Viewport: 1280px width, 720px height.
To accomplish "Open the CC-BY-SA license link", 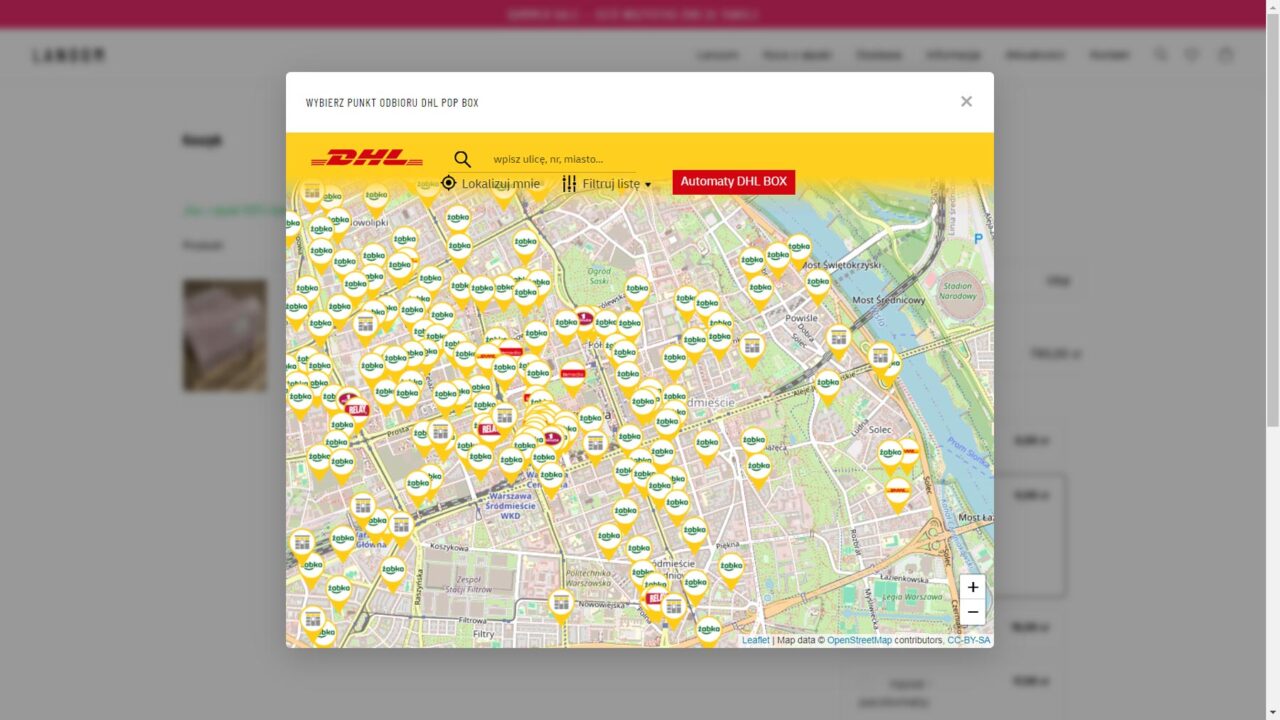I will (969, 640).
